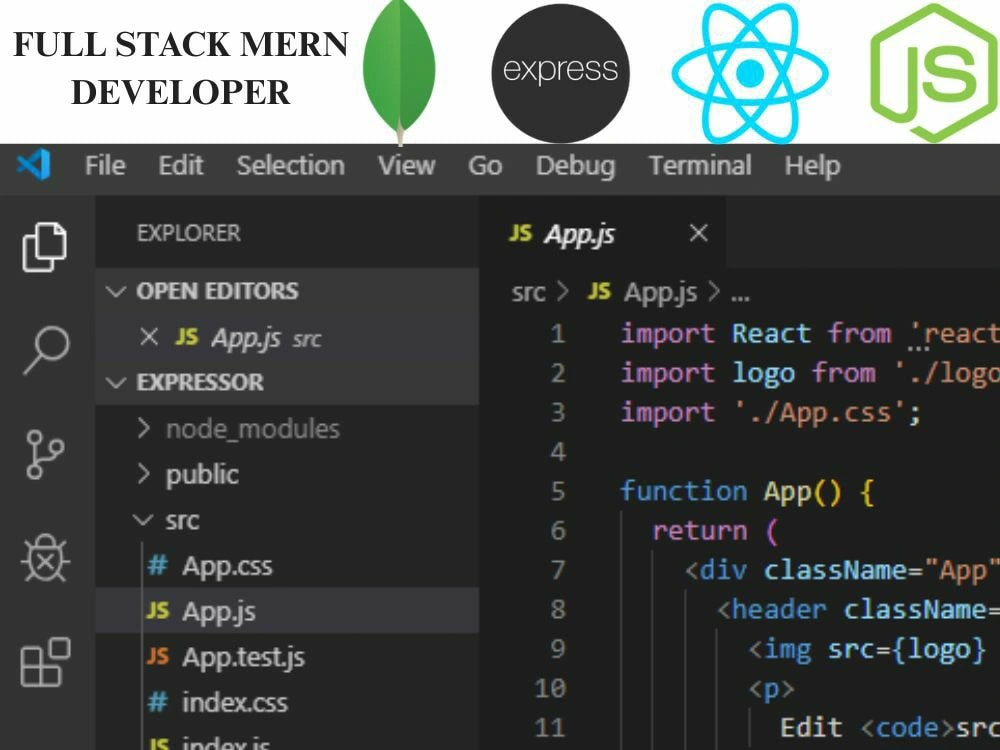Viewport: 1000px width, 750px height.
Task: Open the Debug bug icon
Action: tap(45, 558)
